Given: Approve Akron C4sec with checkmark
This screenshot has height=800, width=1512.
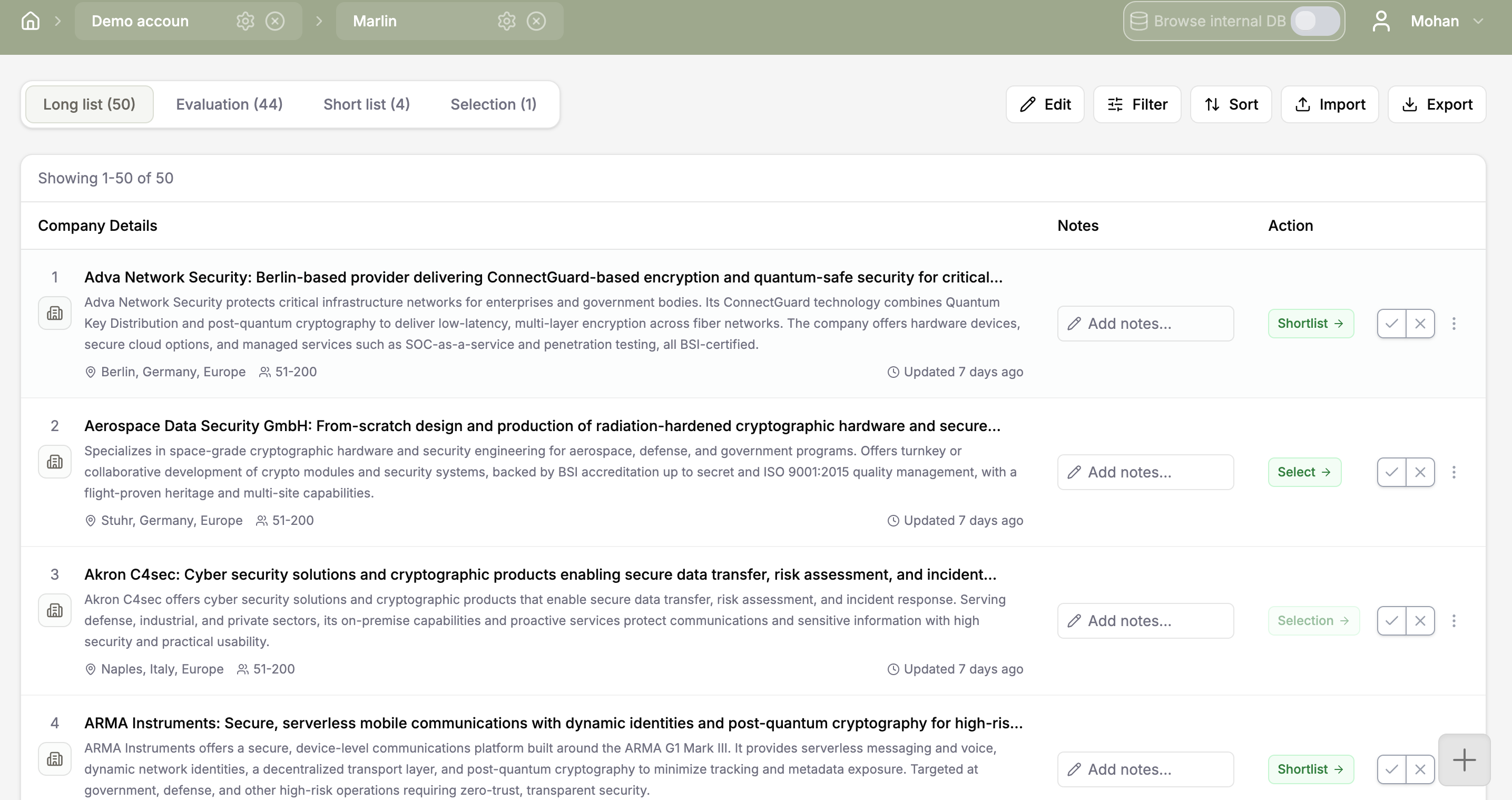Looking at the screenshot, I should click(x=1392, y=621).
